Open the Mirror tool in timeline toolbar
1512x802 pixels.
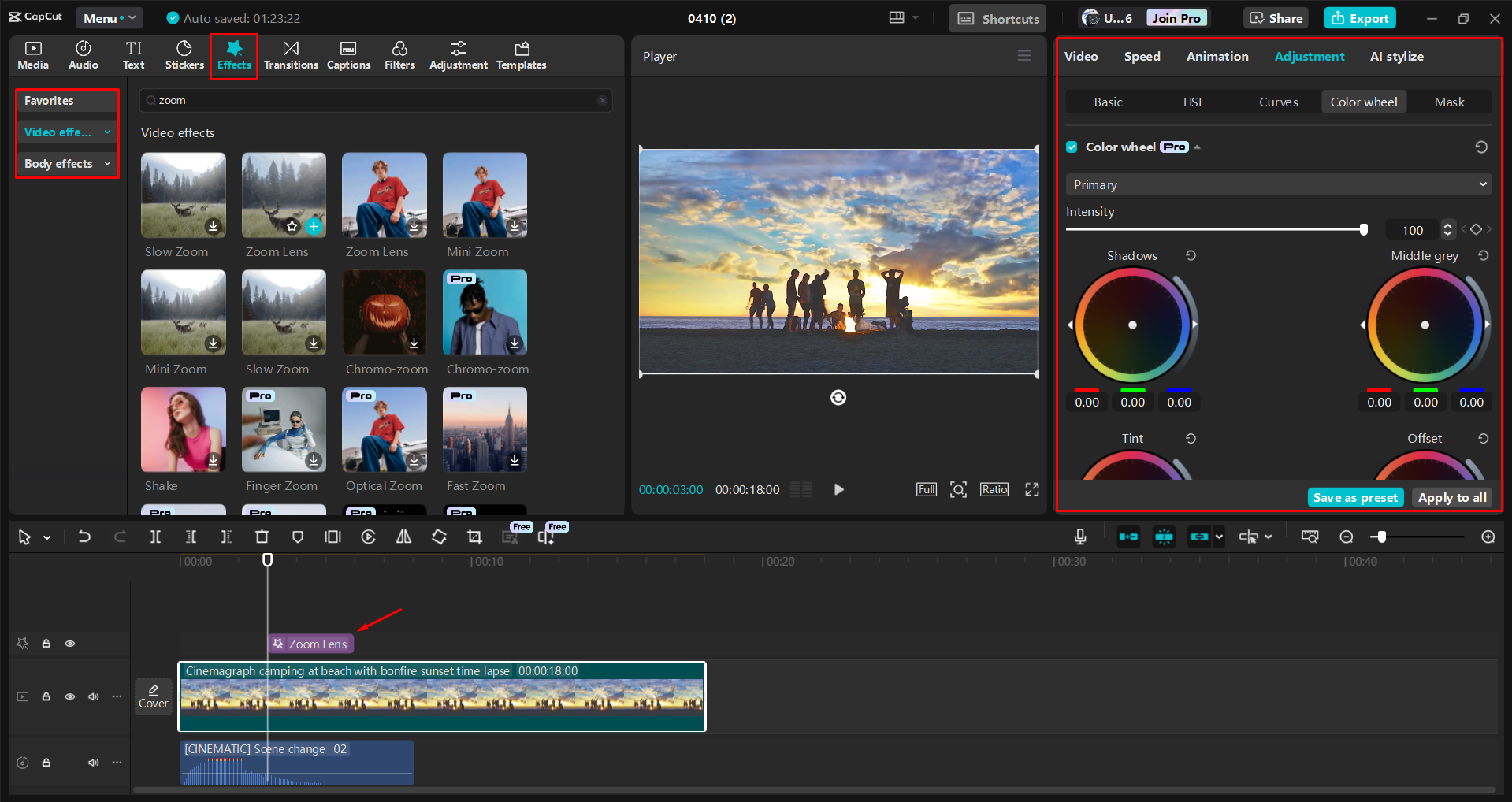403,537
